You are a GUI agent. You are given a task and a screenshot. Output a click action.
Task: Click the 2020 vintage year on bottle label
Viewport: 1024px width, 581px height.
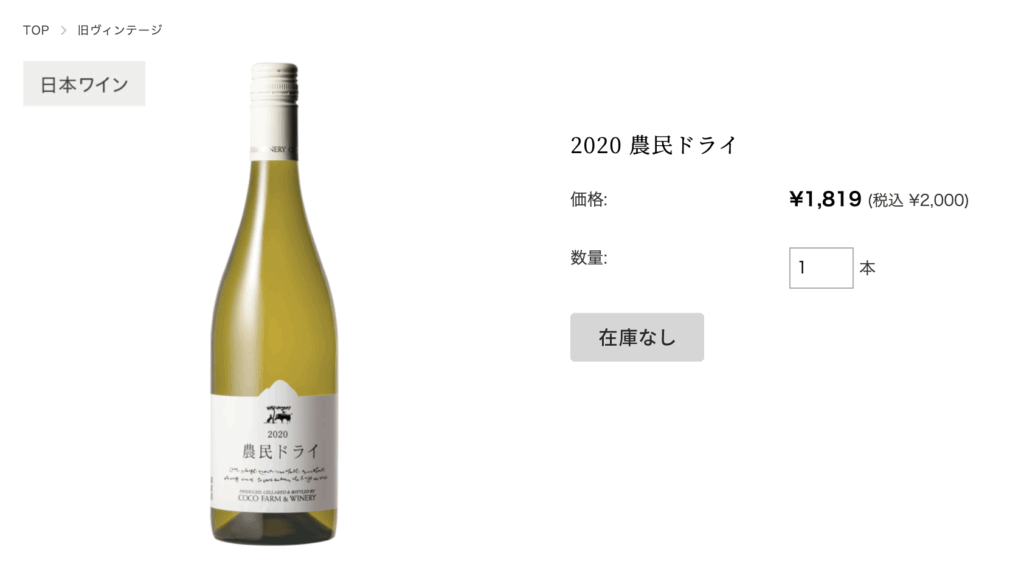coord(278,434)
